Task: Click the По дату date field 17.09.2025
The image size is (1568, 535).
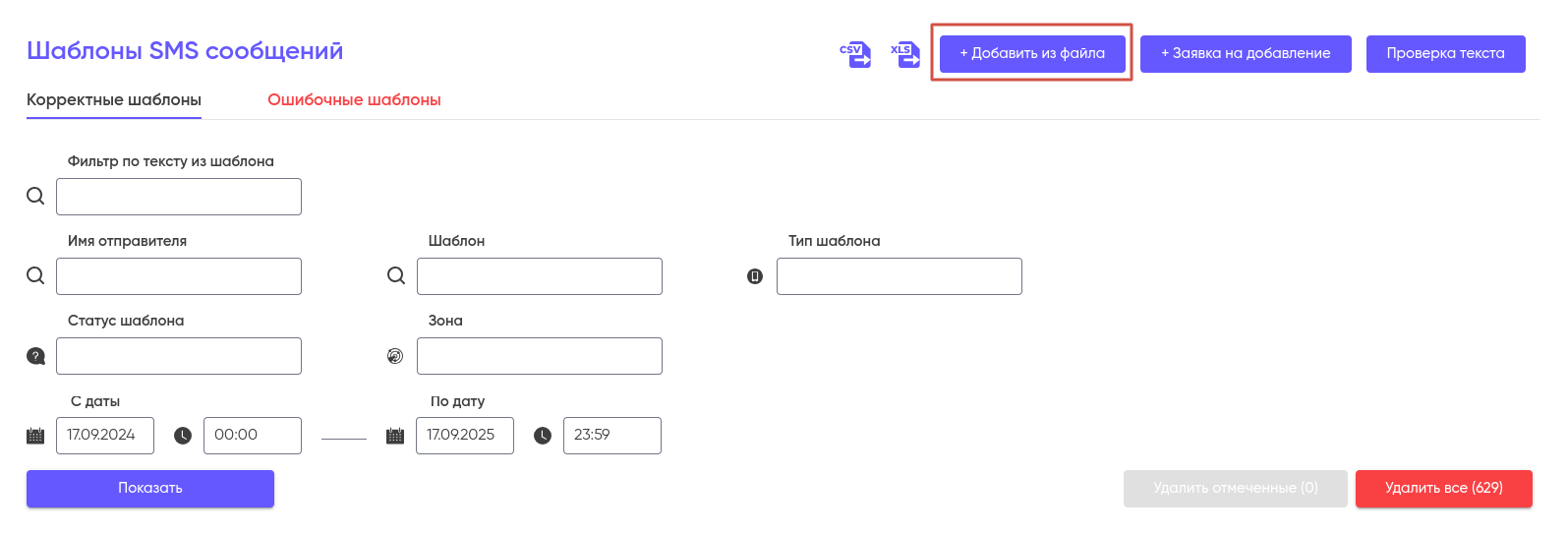Action: click(x=464, y=436)
